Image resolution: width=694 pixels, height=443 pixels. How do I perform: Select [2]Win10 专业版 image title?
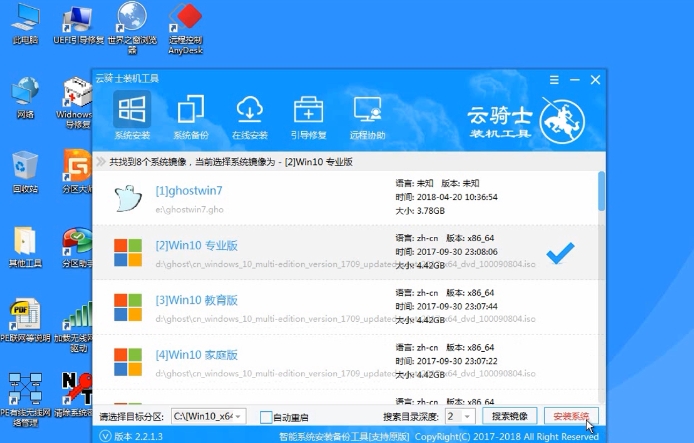(x=197, y=246)
